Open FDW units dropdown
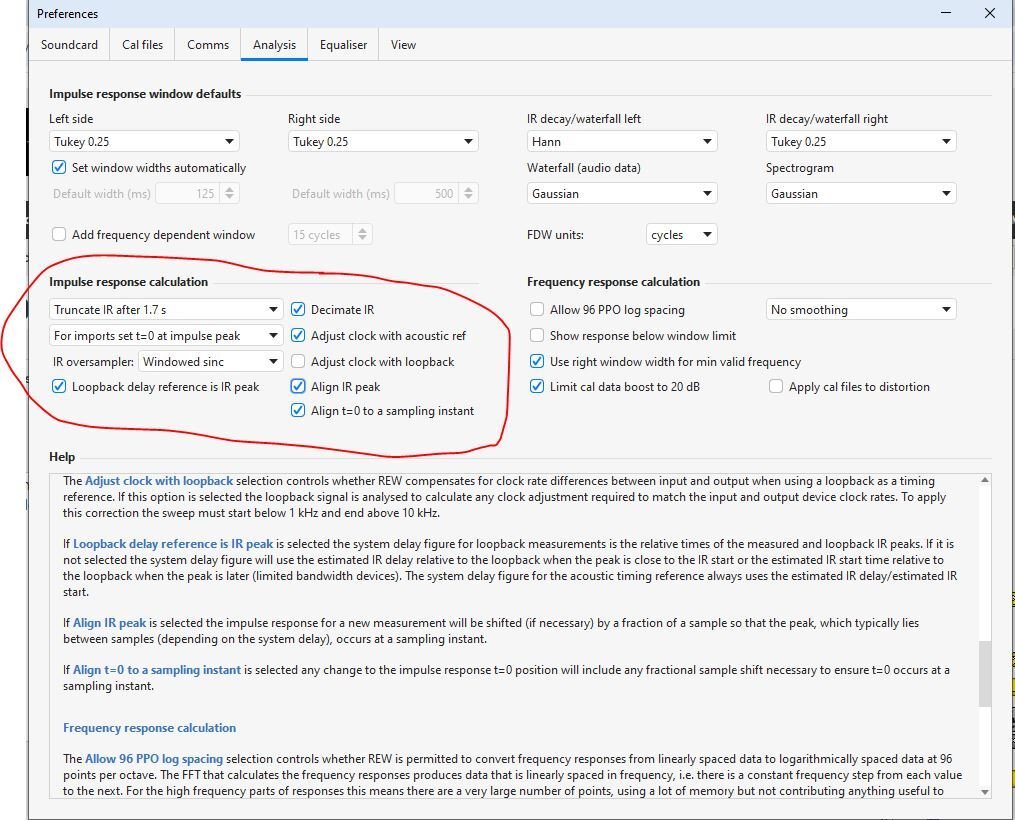Screen dimensions: 1015x820 pyautogui.click(x=681, y=234)
